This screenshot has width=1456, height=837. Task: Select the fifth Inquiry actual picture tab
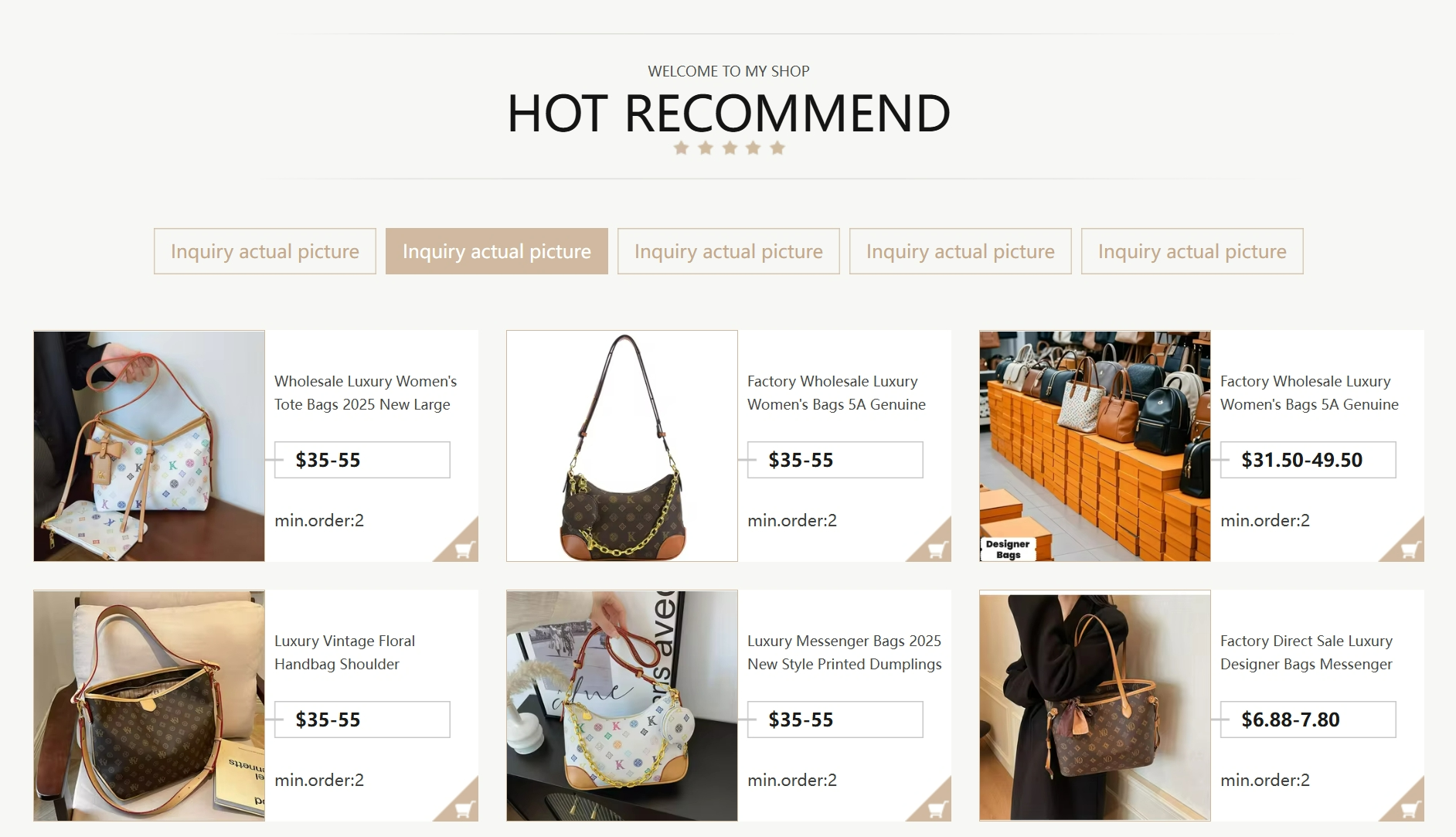[1192, 251]
